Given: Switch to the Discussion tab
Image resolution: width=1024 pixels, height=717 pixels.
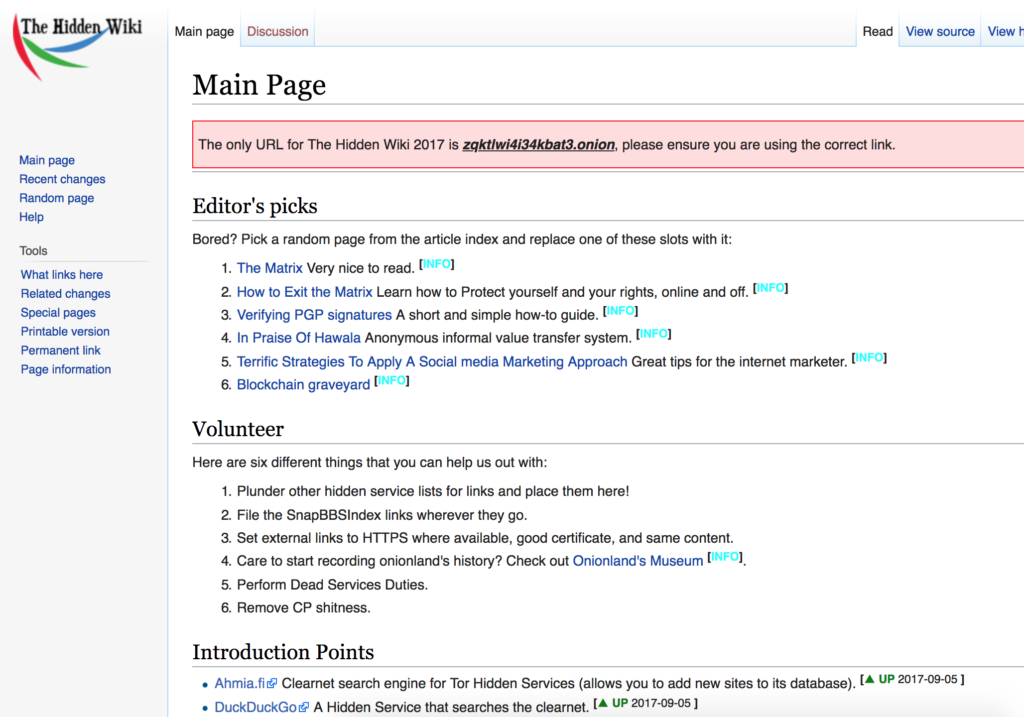Looking at the screenshot, I should 278,31.
